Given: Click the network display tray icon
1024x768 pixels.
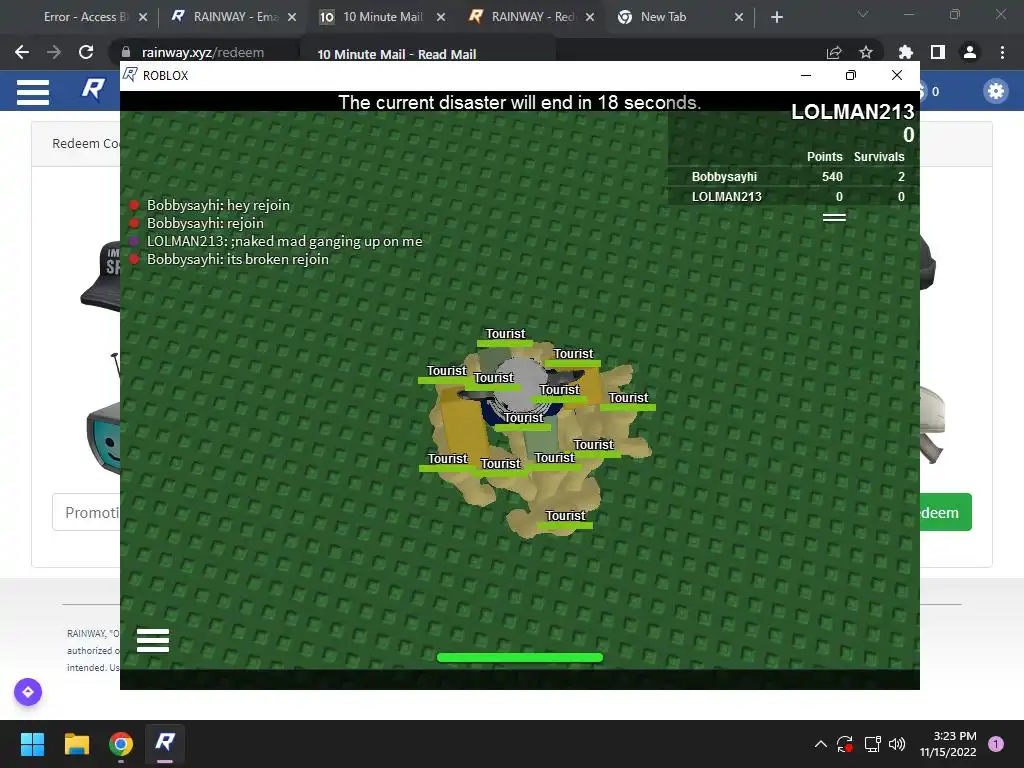Looking at the screenshot, I should 872,744.
